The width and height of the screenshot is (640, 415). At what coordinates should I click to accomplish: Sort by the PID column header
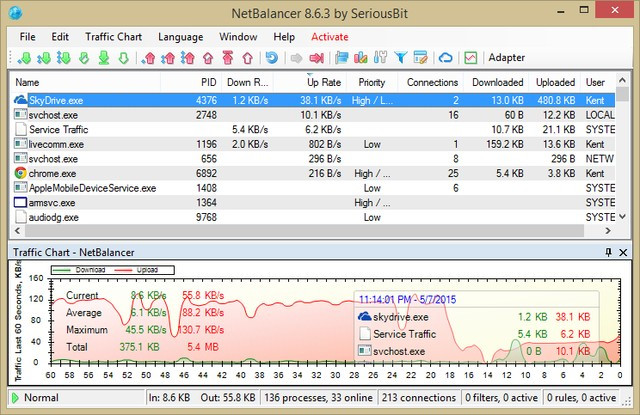(x=191, y=82)
